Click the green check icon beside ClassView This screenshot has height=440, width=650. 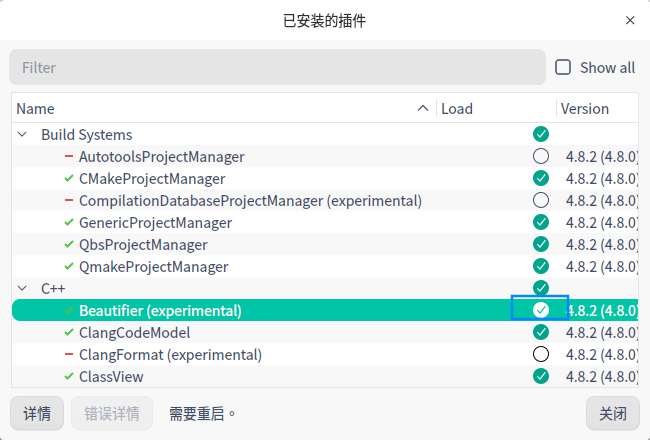pos(69,377)
